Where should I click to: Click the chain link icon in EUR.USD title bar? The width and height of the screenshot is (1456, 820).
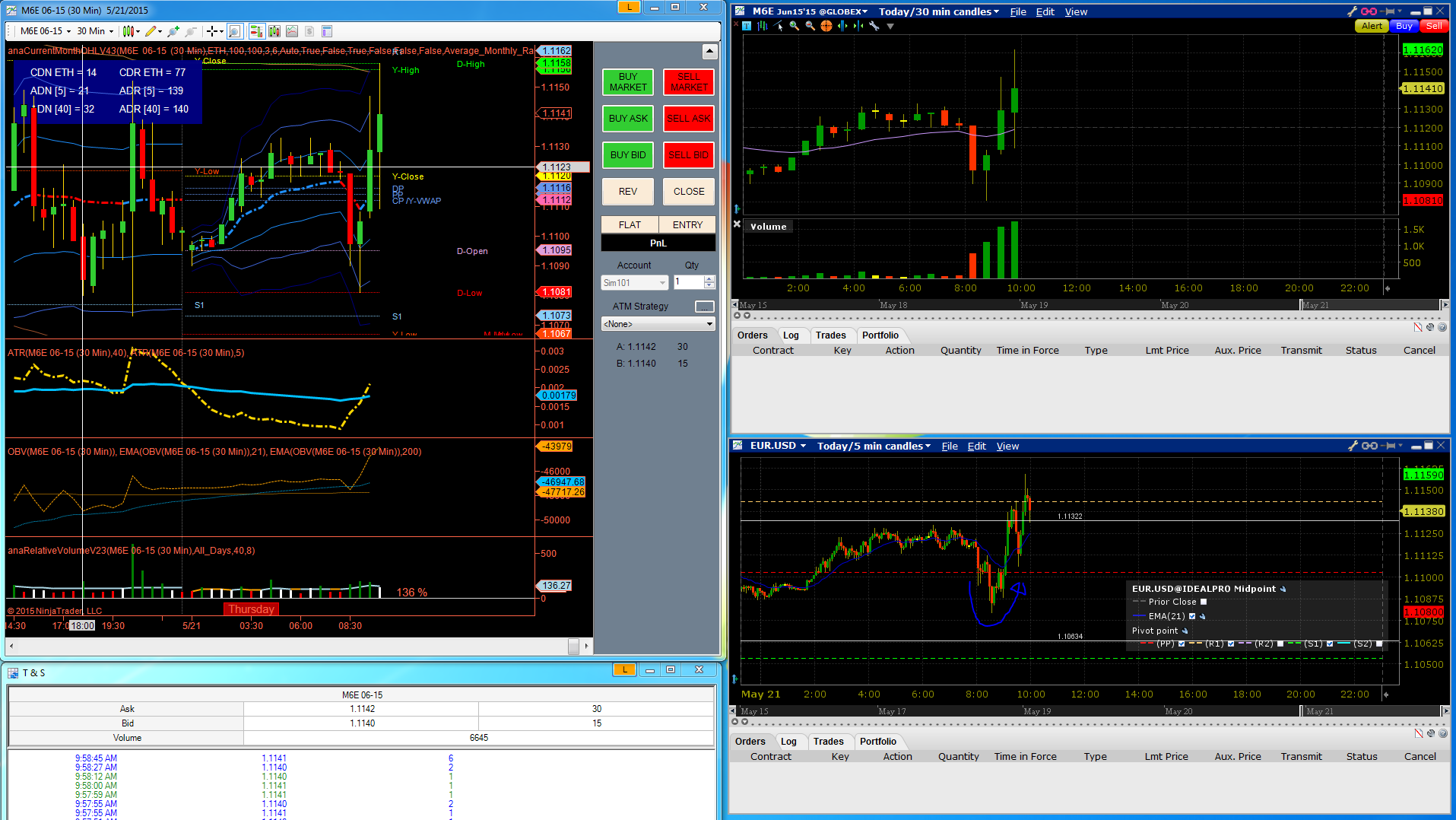pos(1370,446)
